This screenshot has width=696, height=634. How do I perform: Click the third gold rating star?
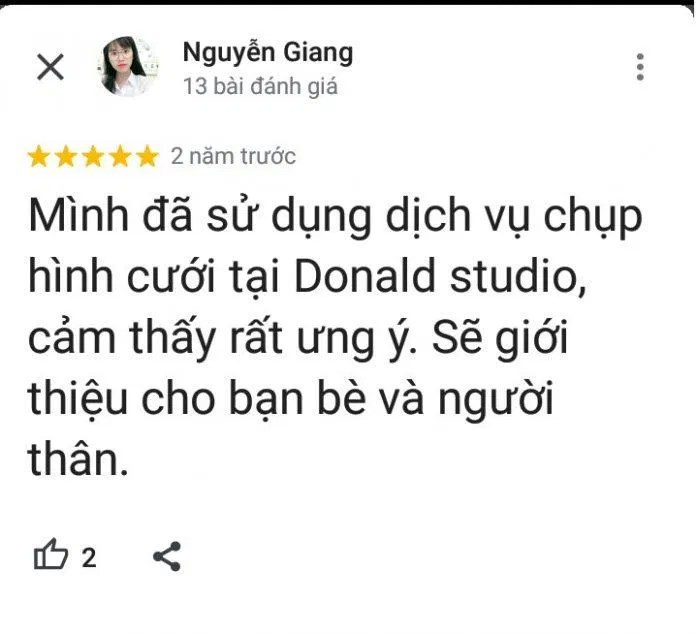click(x=93, y=156)
